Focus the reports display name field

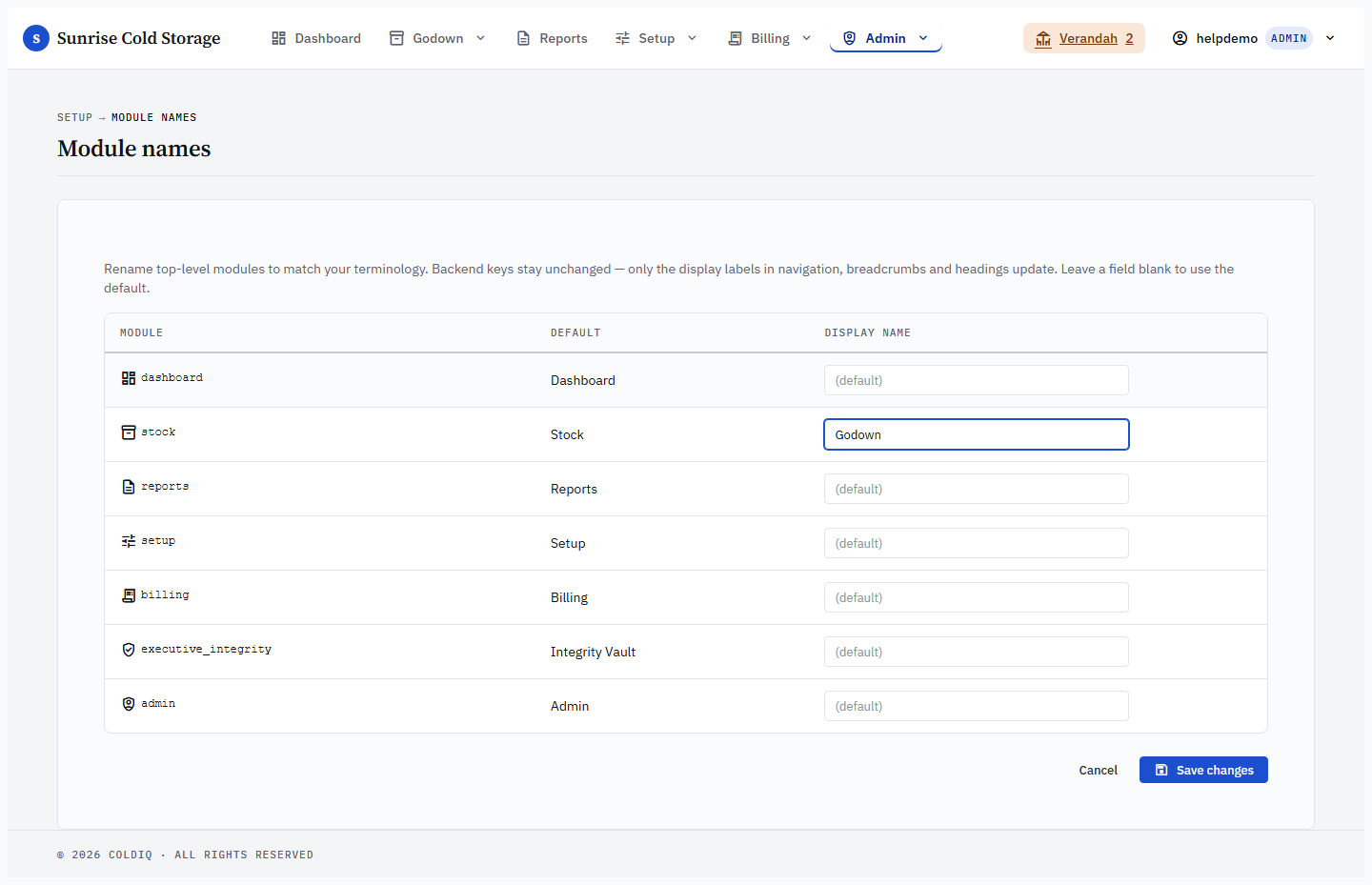tap(977, 489)
